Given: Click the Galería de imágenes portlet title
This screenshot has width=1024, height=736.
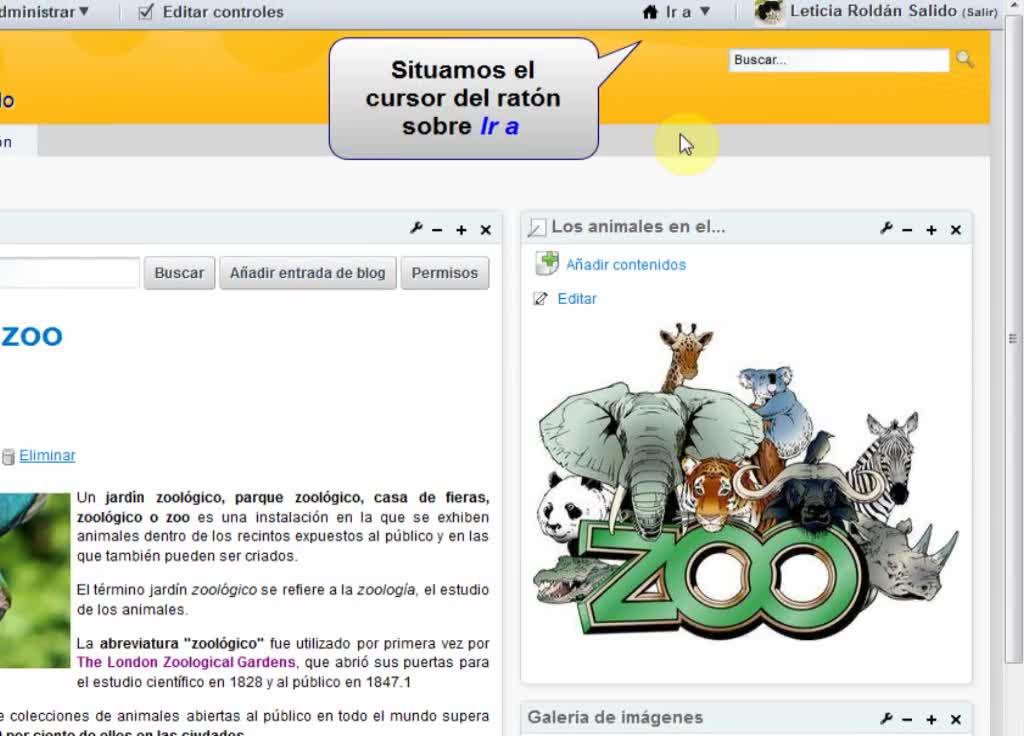Looking at the screenshot, I should (x=615, y=717).
